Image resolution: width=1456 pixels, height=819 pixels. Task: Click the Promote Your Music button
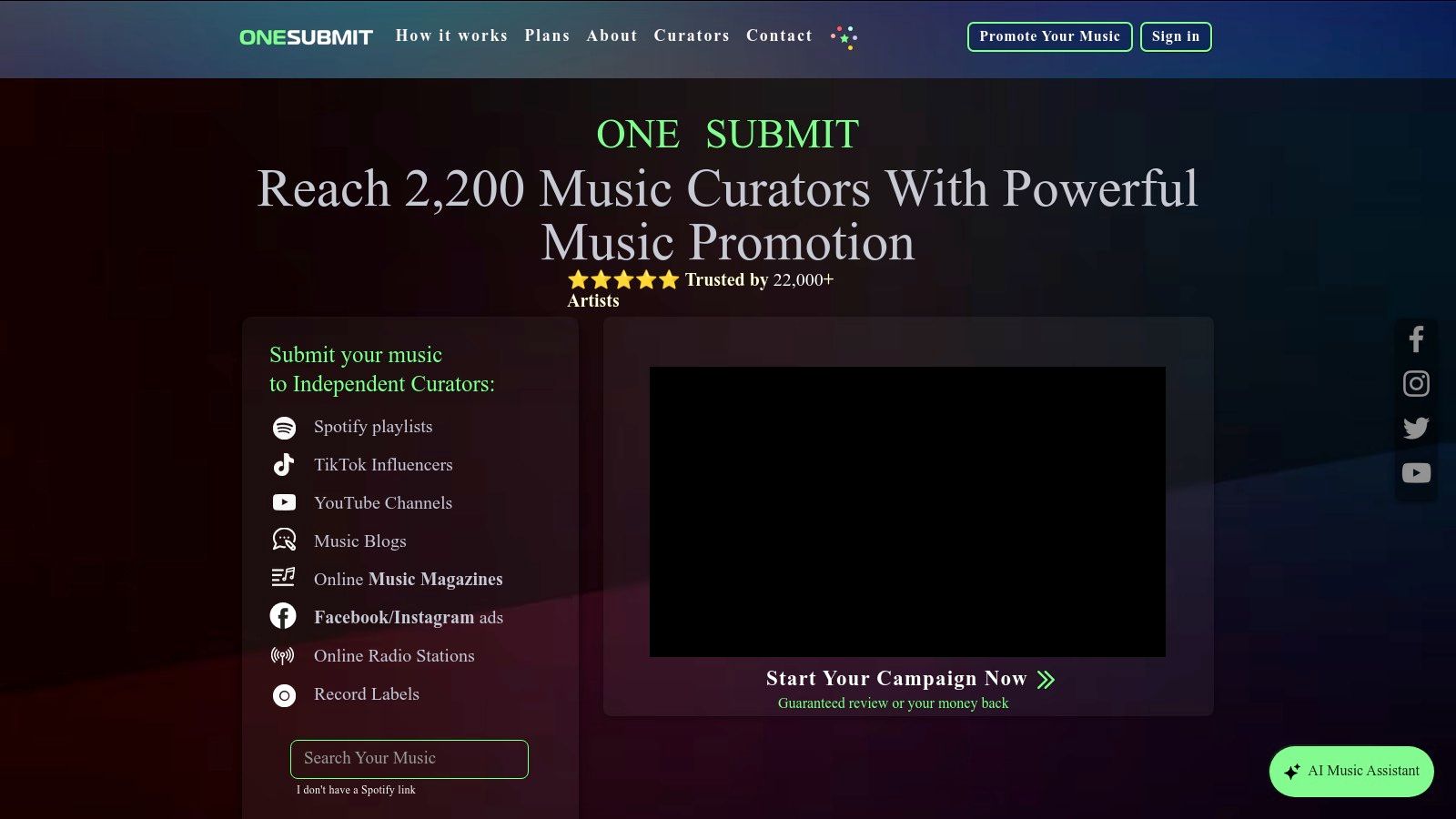pyautogui.click(x=1049, y=36)
